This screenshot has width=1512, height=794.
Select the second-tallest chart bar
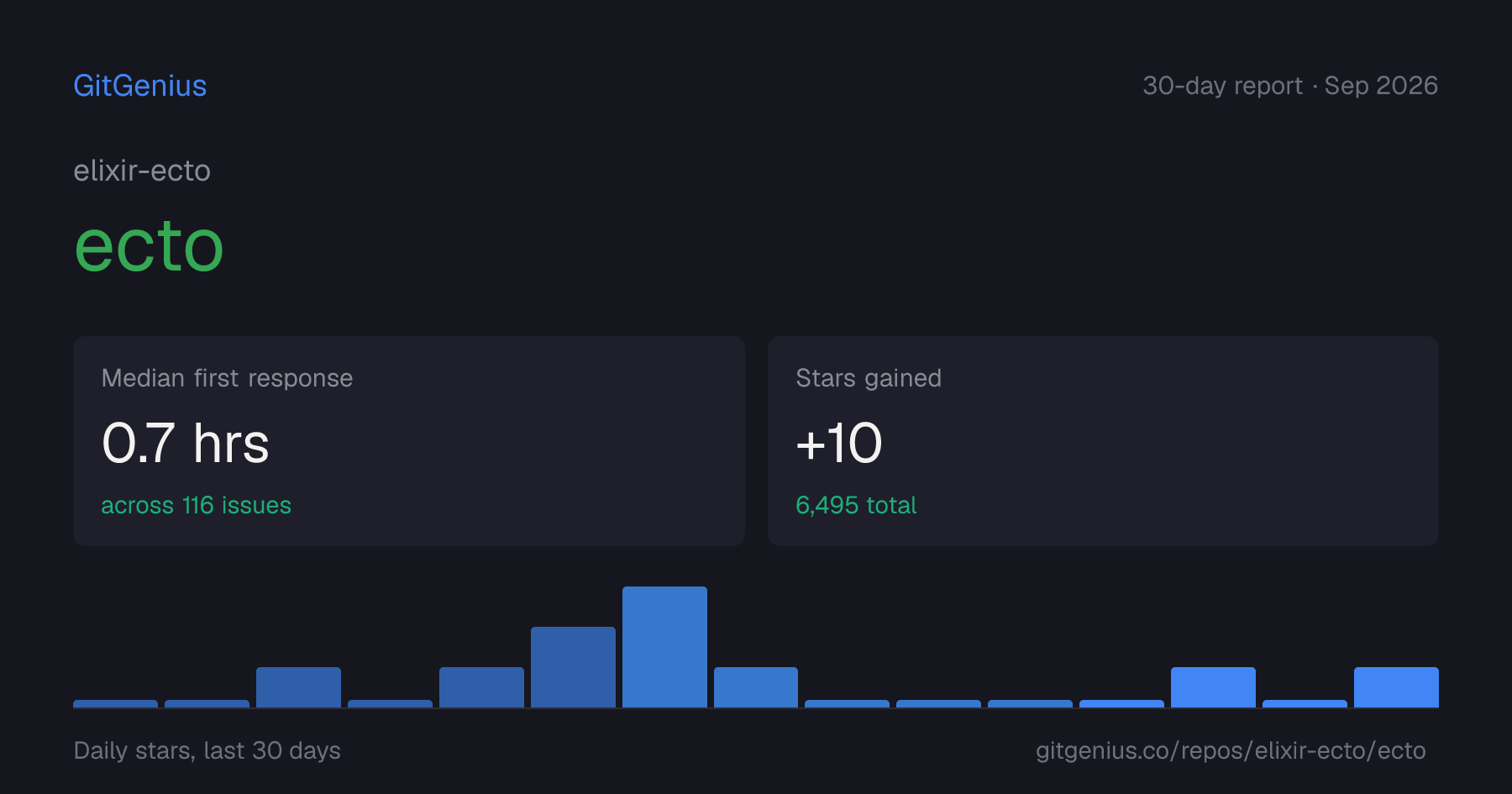click(x=573, y=667)
